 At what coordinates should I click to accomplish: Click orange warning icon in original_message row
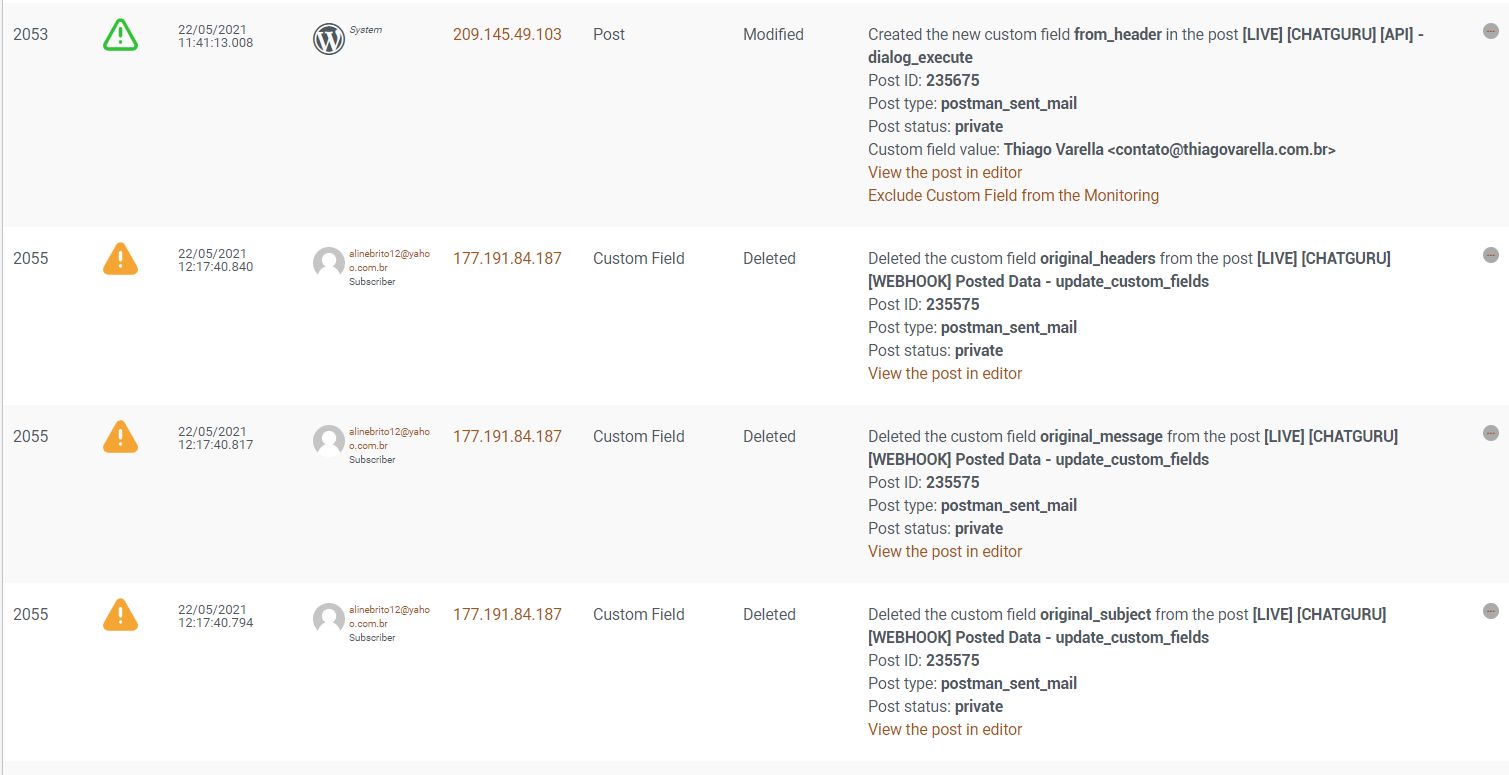120,437
